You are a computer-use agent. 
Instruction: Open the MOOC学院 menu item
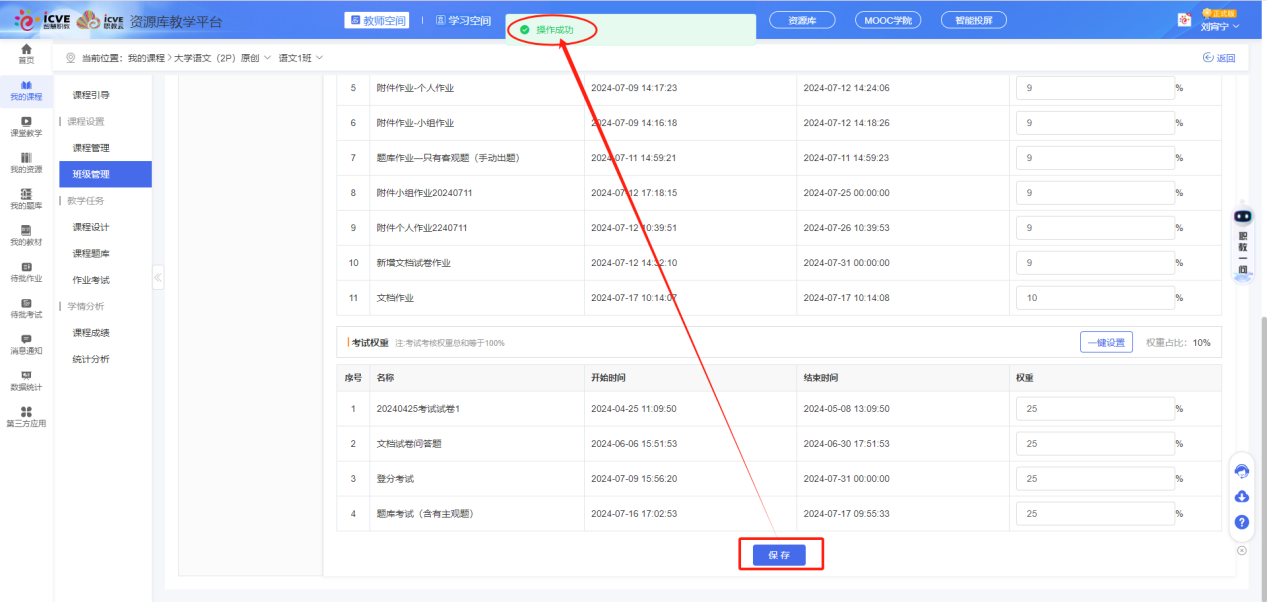[887, 19]
